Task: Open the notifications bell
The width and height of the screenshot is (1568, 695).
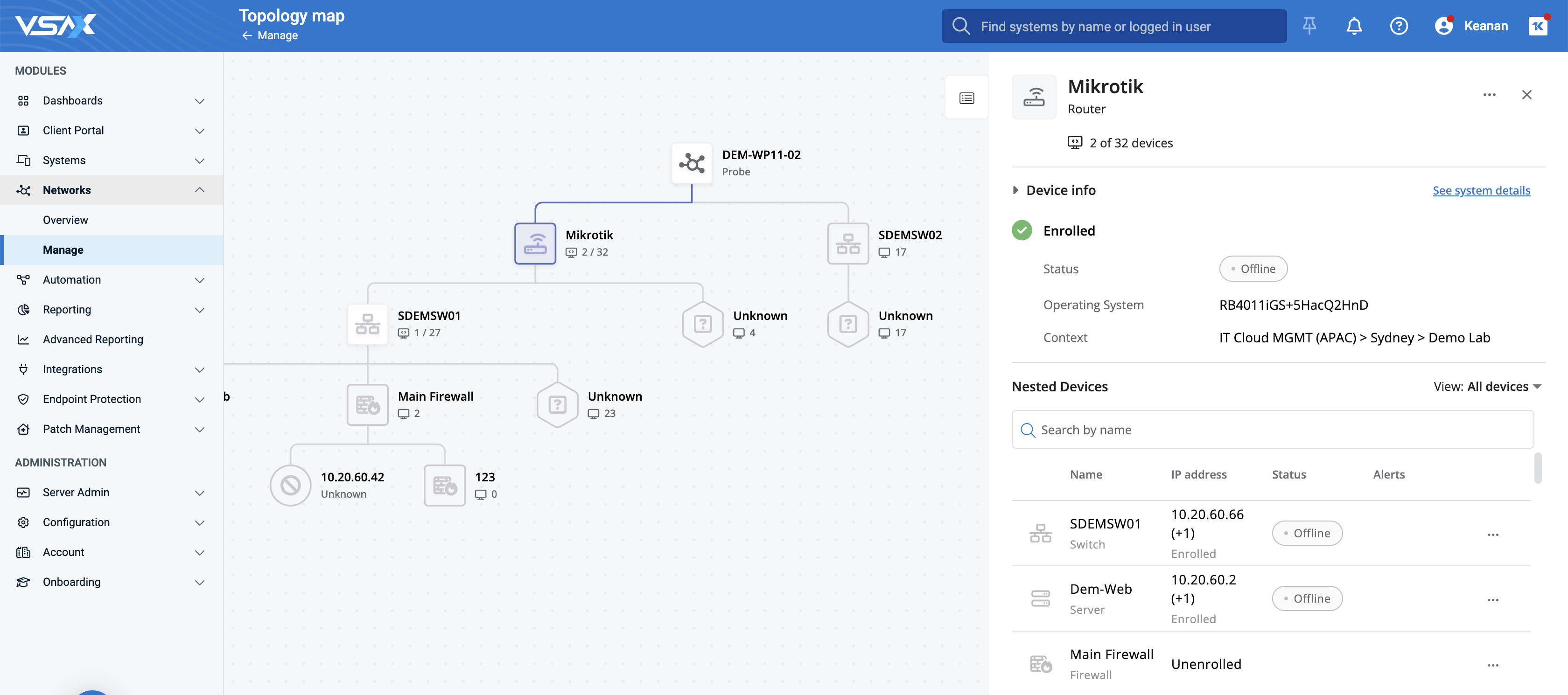Action: click(1354, 26)
